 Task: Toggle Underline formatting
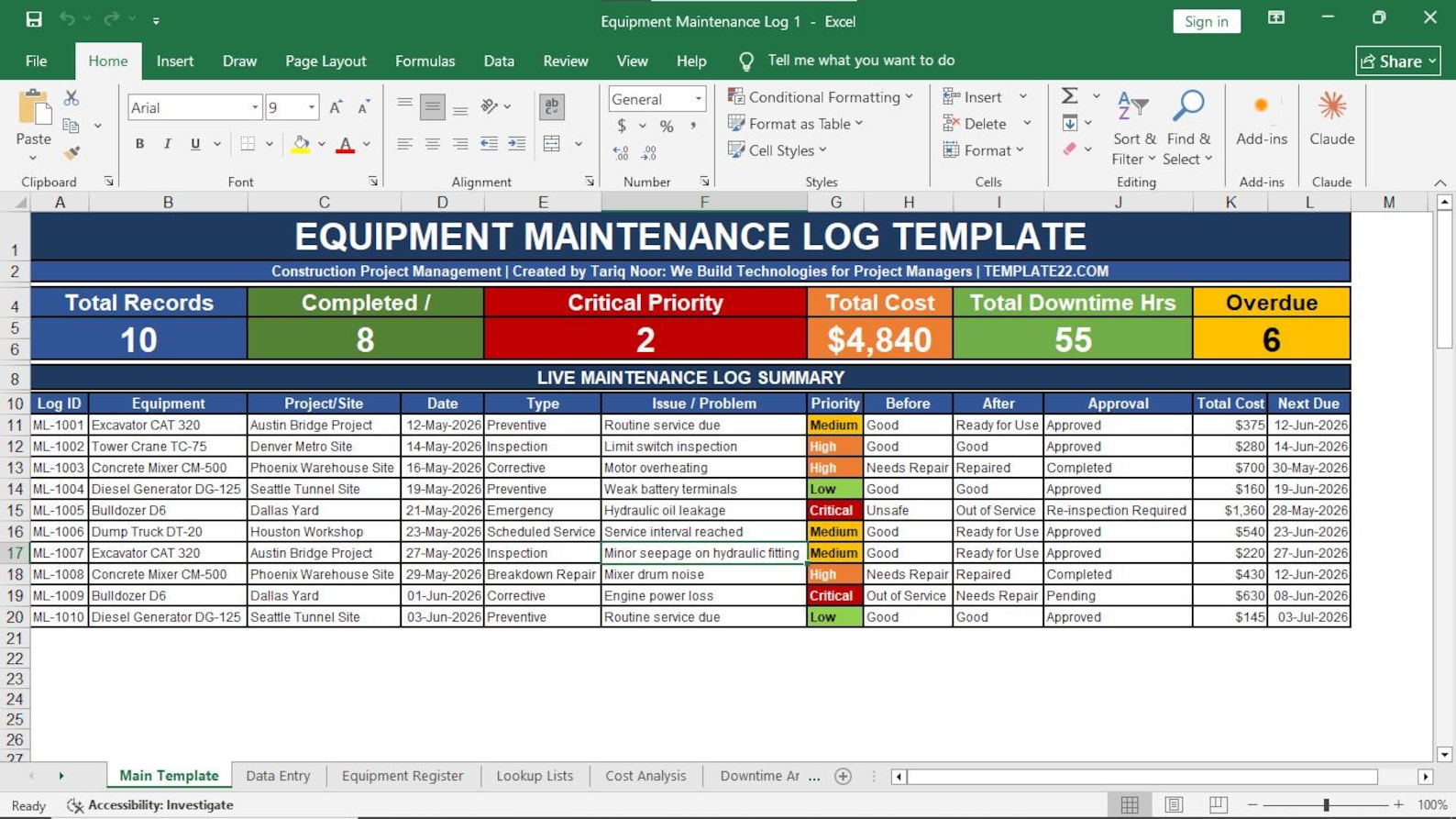click(x=195, y=144)
